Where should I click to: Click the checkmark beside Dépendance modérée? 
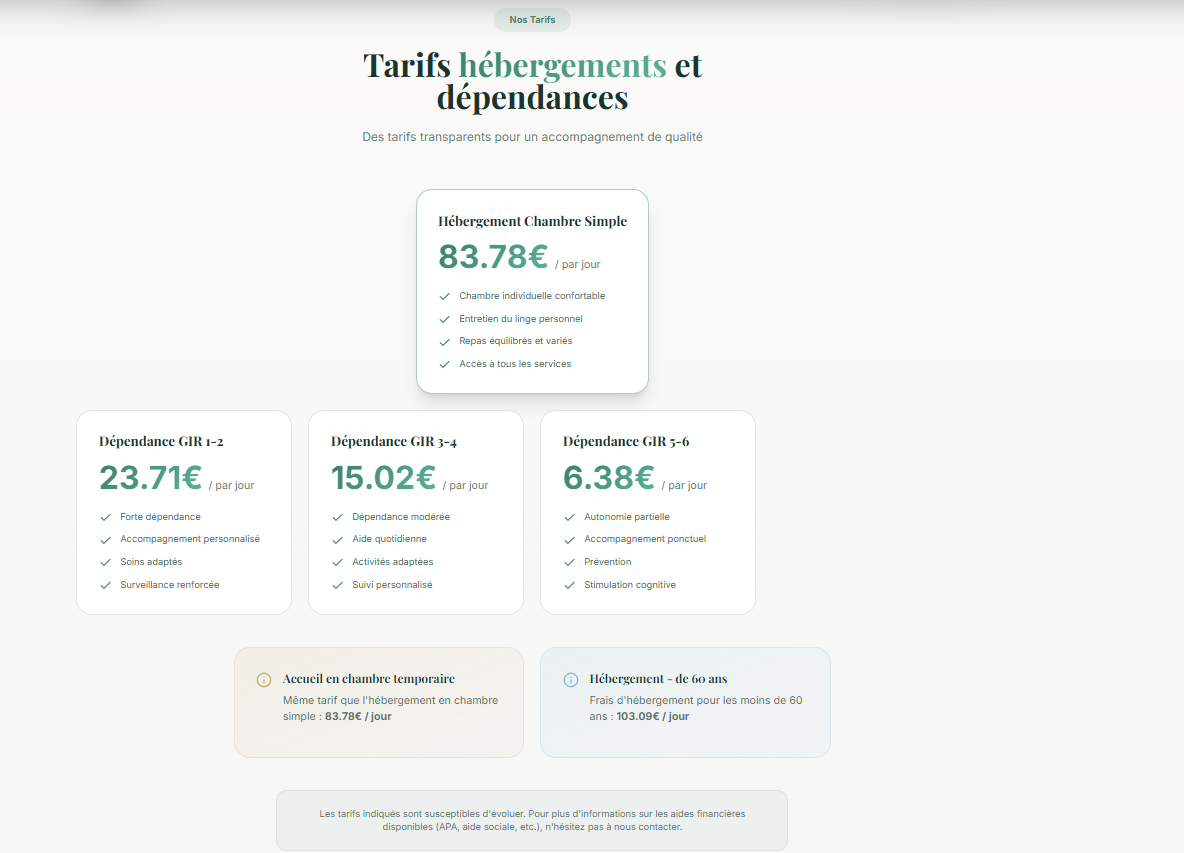pos(337,516)
